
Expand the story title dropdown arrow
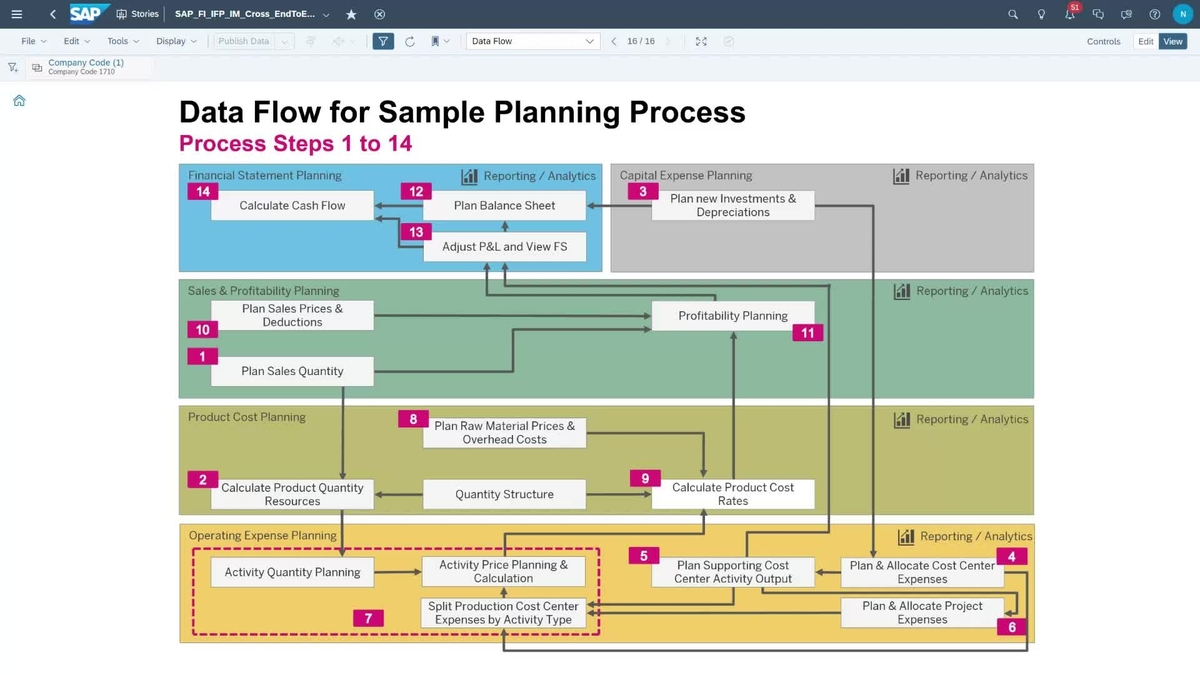pyautogui.click(x=328, y=14)
